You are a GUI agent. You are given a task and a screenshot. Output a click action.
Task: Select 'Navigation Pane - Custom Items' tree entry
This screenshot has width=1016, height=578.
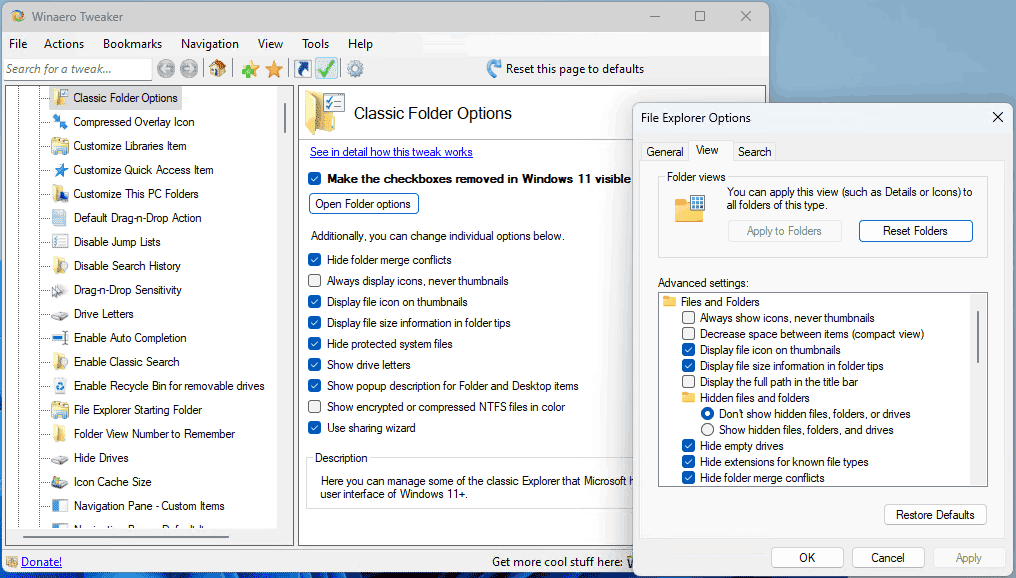(x=149, y=505)
